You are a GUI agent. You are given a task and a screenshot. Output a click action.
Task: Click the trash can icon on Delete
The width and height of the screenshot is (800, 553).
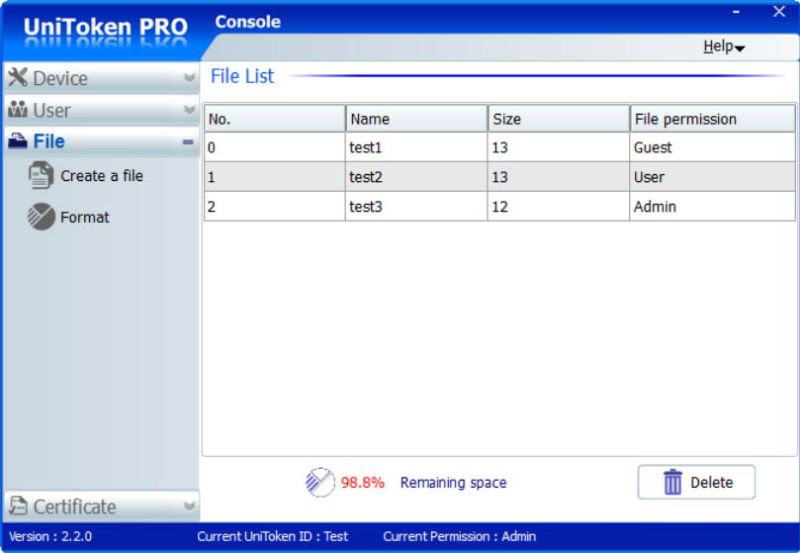[672, 482]
